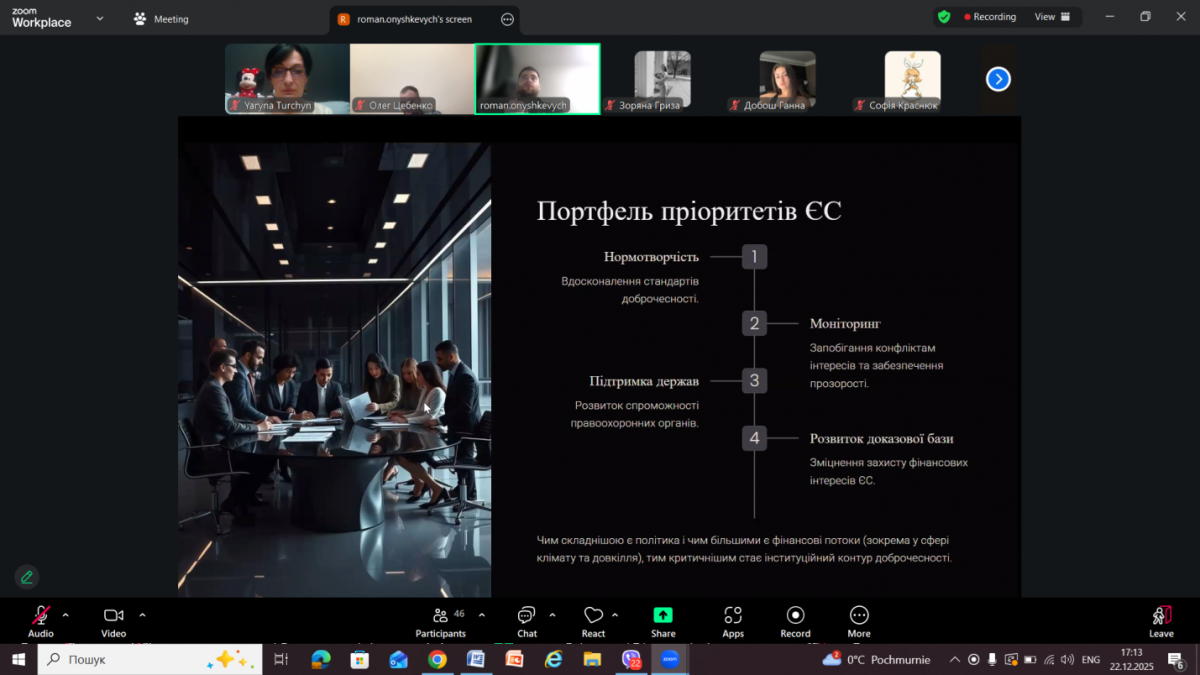Screen dimensions: 1200x675
Task: Click the encryption shield icon
Action: coord(944,17)
